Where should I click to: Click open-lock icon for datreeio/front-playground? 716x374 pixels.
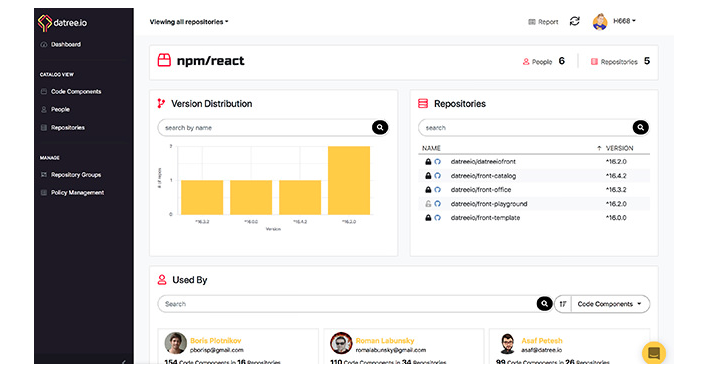428,204
